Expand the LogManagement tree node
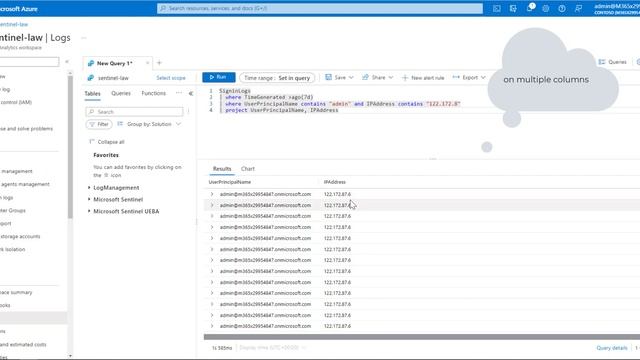 click(x=89, y=188)
